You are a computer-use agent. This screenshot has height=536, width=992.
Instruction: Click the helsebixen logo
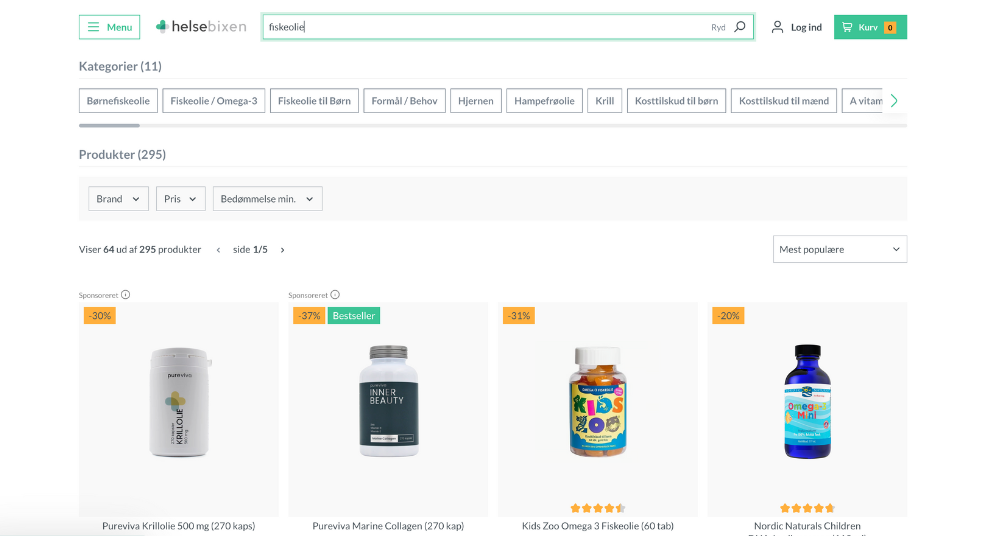pyautogui.click(x=201, y=27)
